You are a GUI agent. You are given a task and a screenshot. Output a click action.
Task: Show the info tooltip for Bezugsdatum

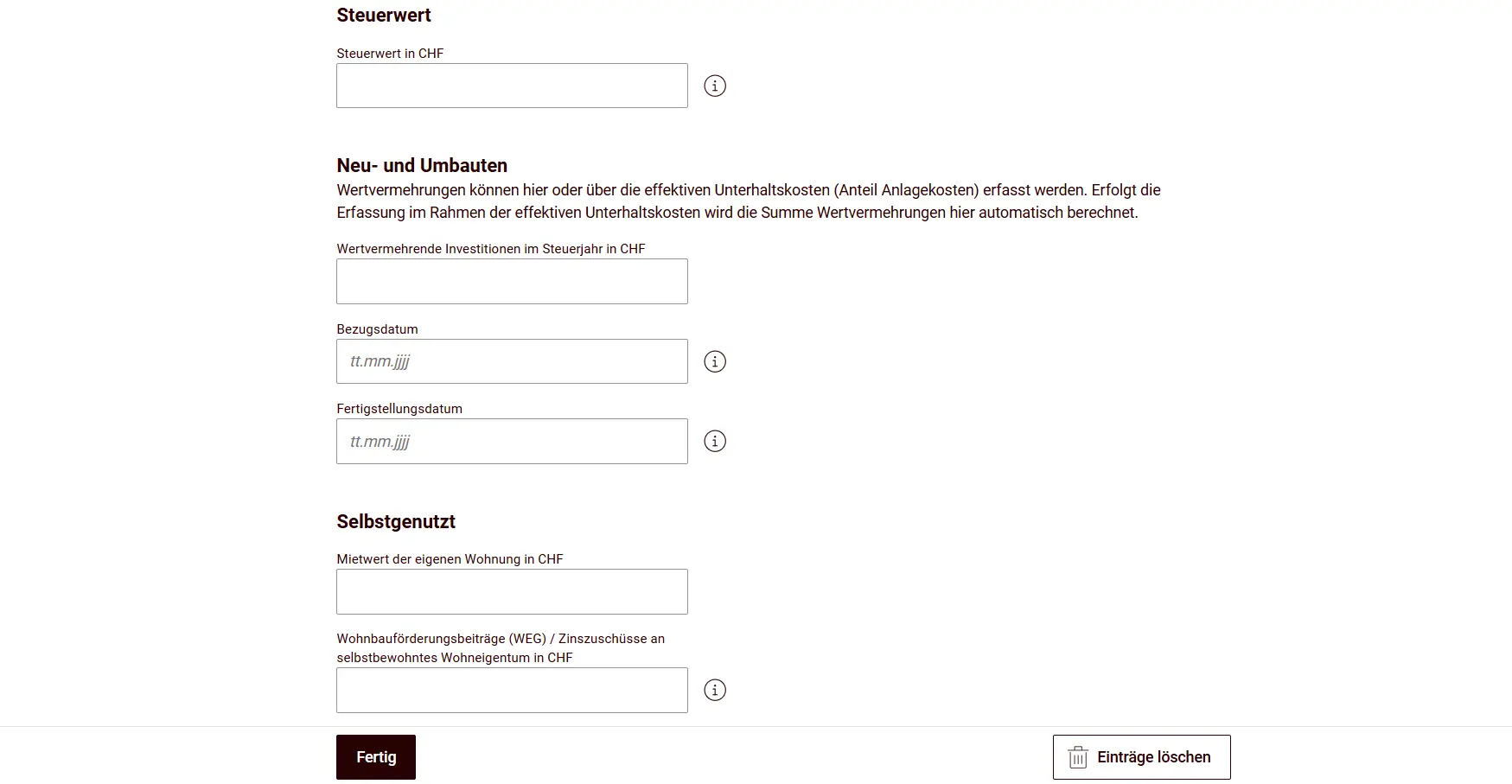[715, 361]
